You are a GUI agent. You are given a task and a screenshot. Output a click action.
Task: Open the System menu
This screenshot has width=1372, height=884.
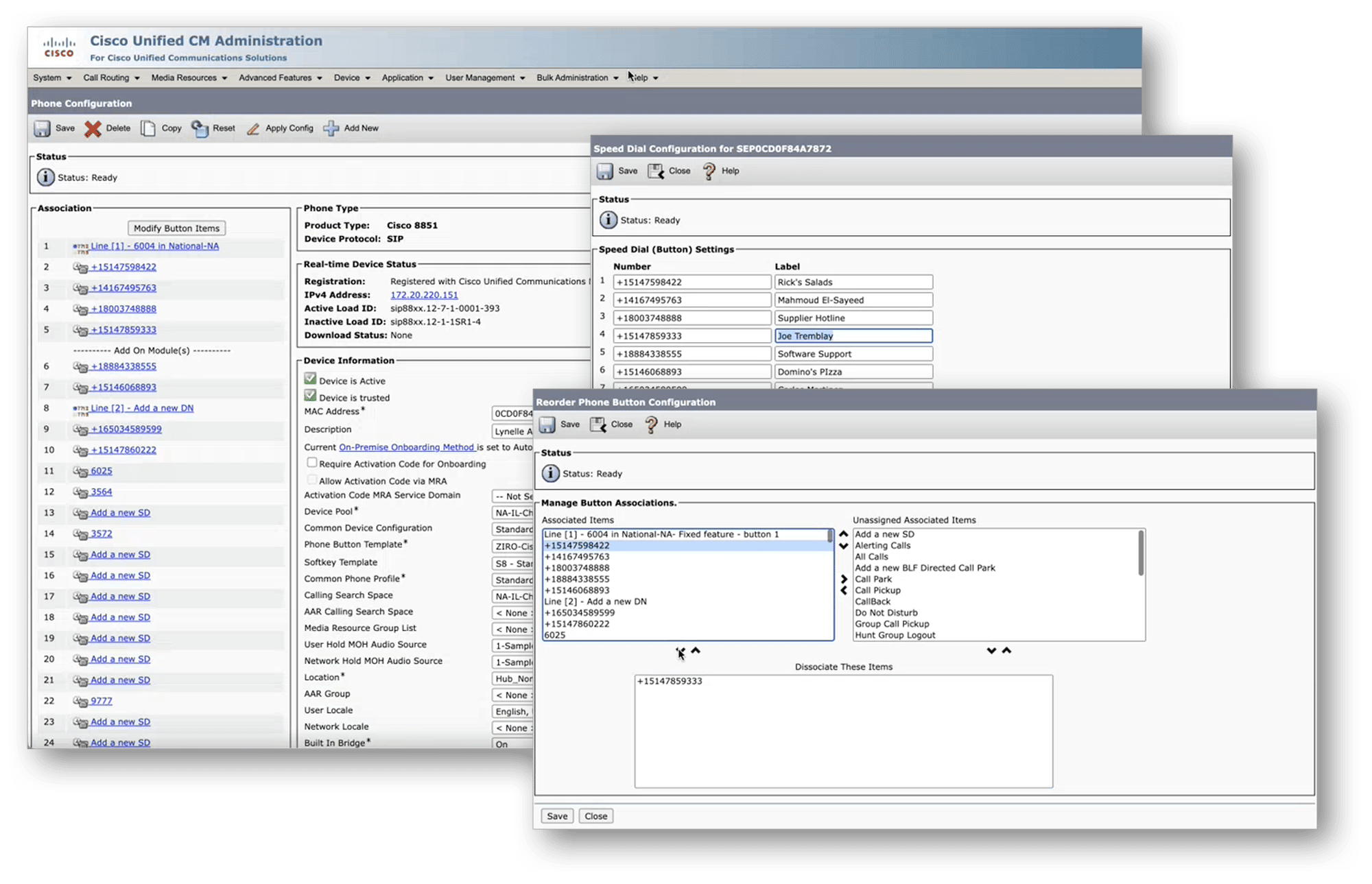(52, 77)
